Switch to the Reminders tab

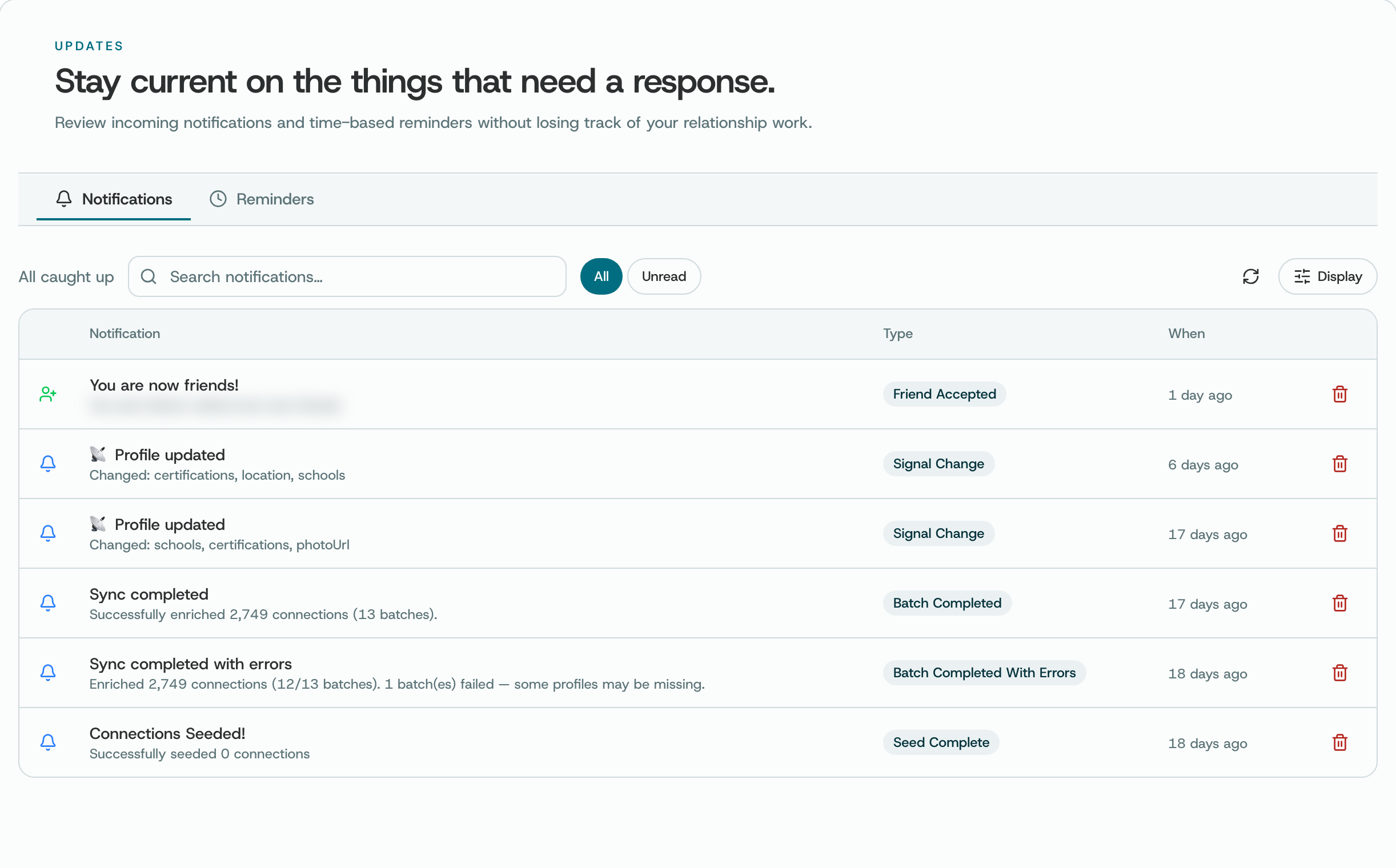pyautogui.click(x=261, y=199)
